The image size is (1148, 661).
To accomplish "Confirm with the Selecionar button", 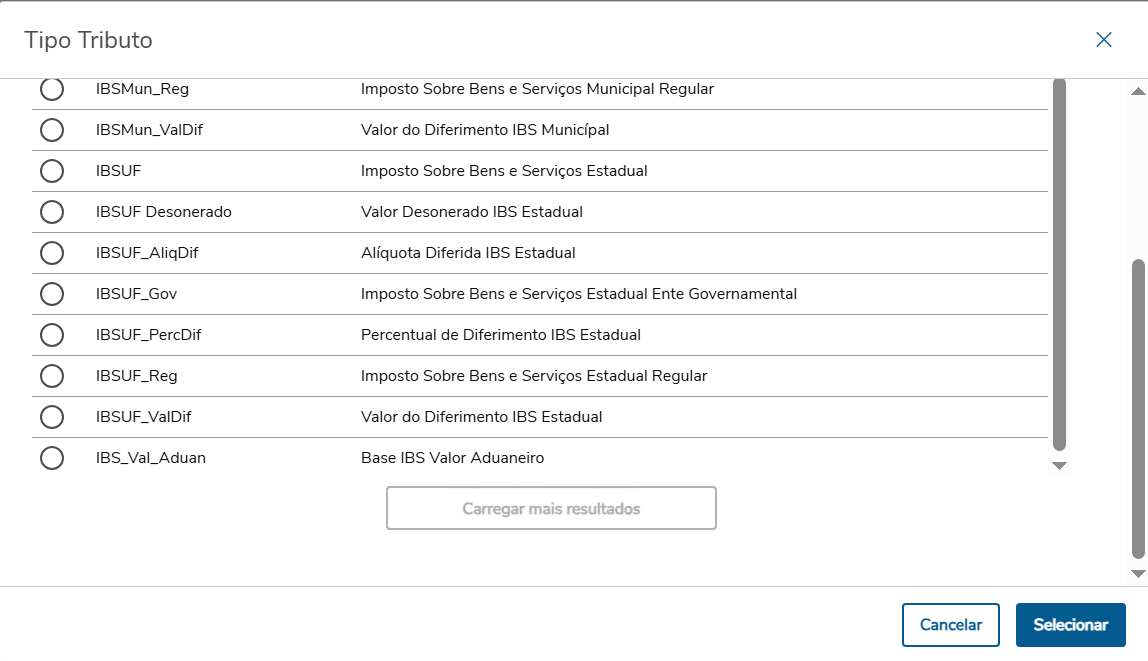I will pos(1070,625).
